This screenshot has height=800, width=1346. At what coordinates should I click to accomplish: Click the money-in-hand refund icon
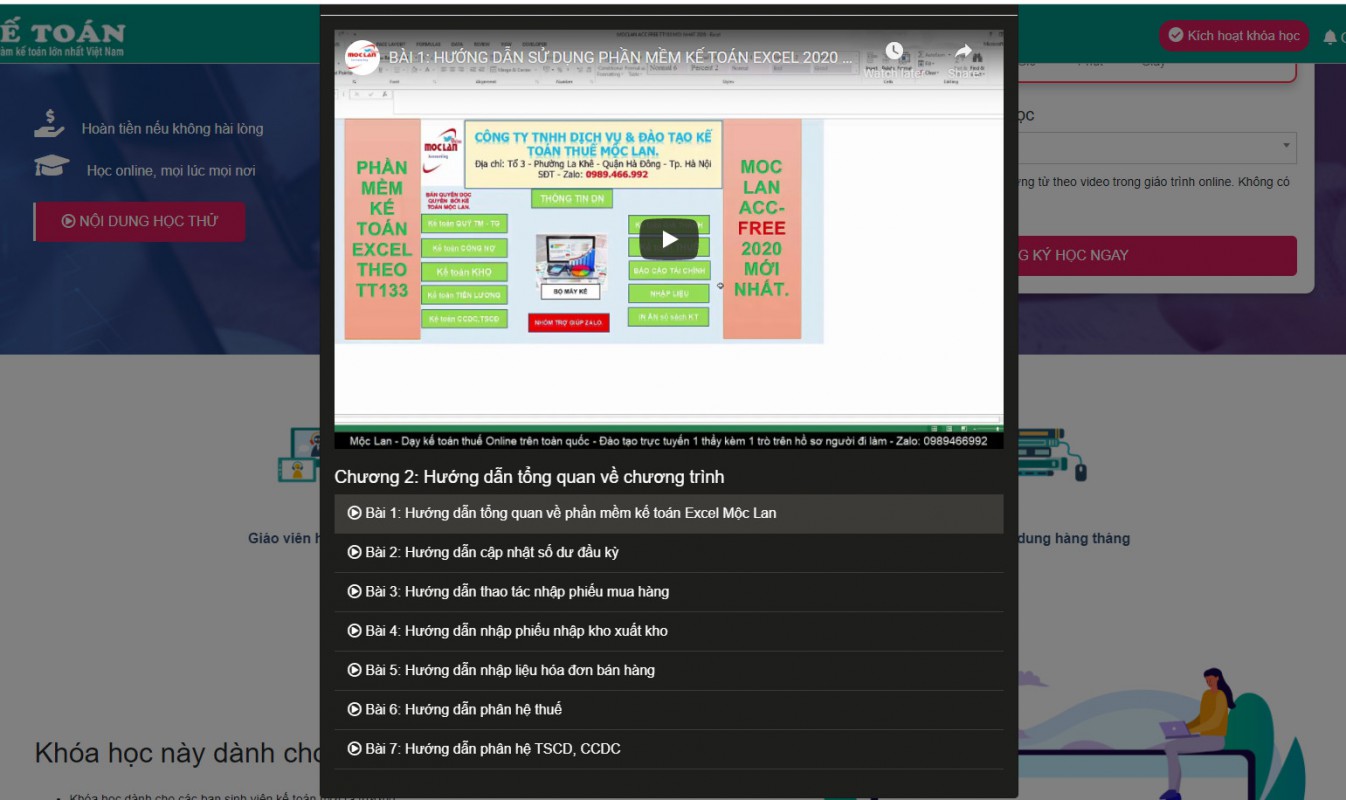[49, 124]
